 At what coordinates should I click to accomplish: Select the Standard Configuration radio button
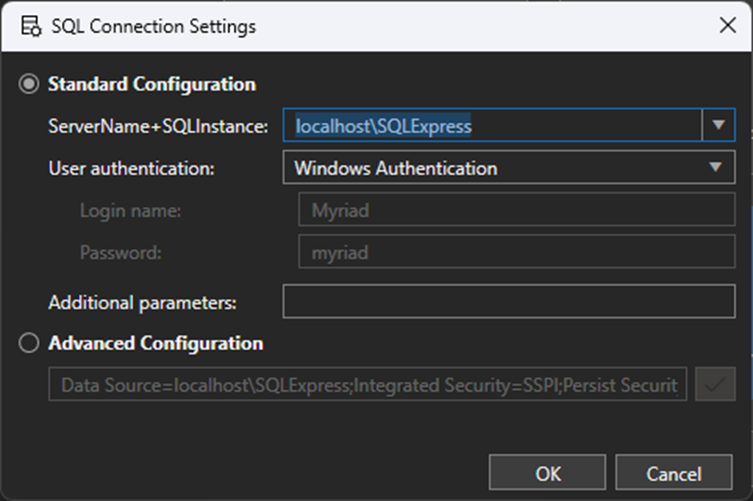point(30,84)
